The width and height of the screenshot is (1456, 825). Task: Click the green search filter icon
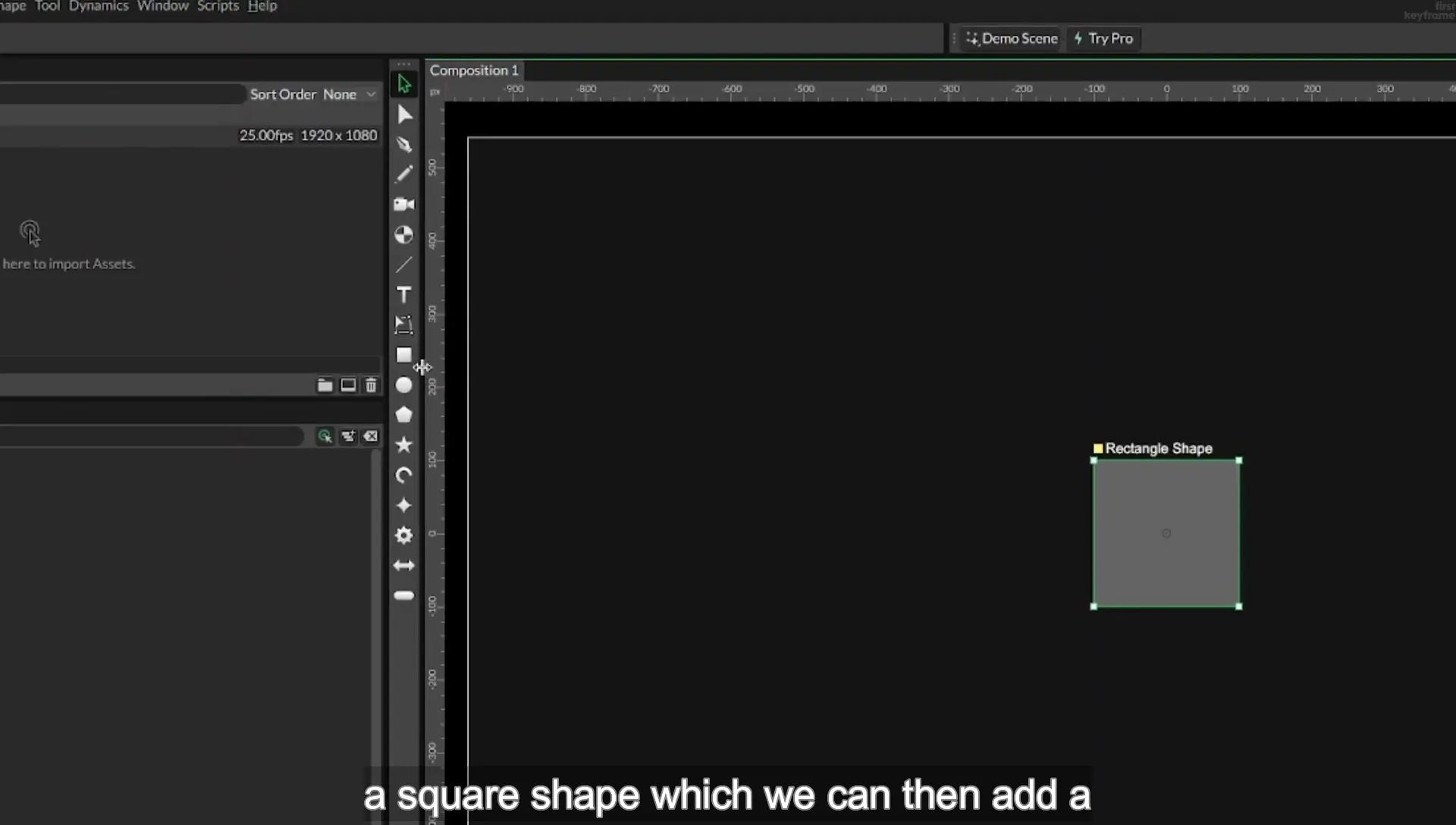point(325,436)
